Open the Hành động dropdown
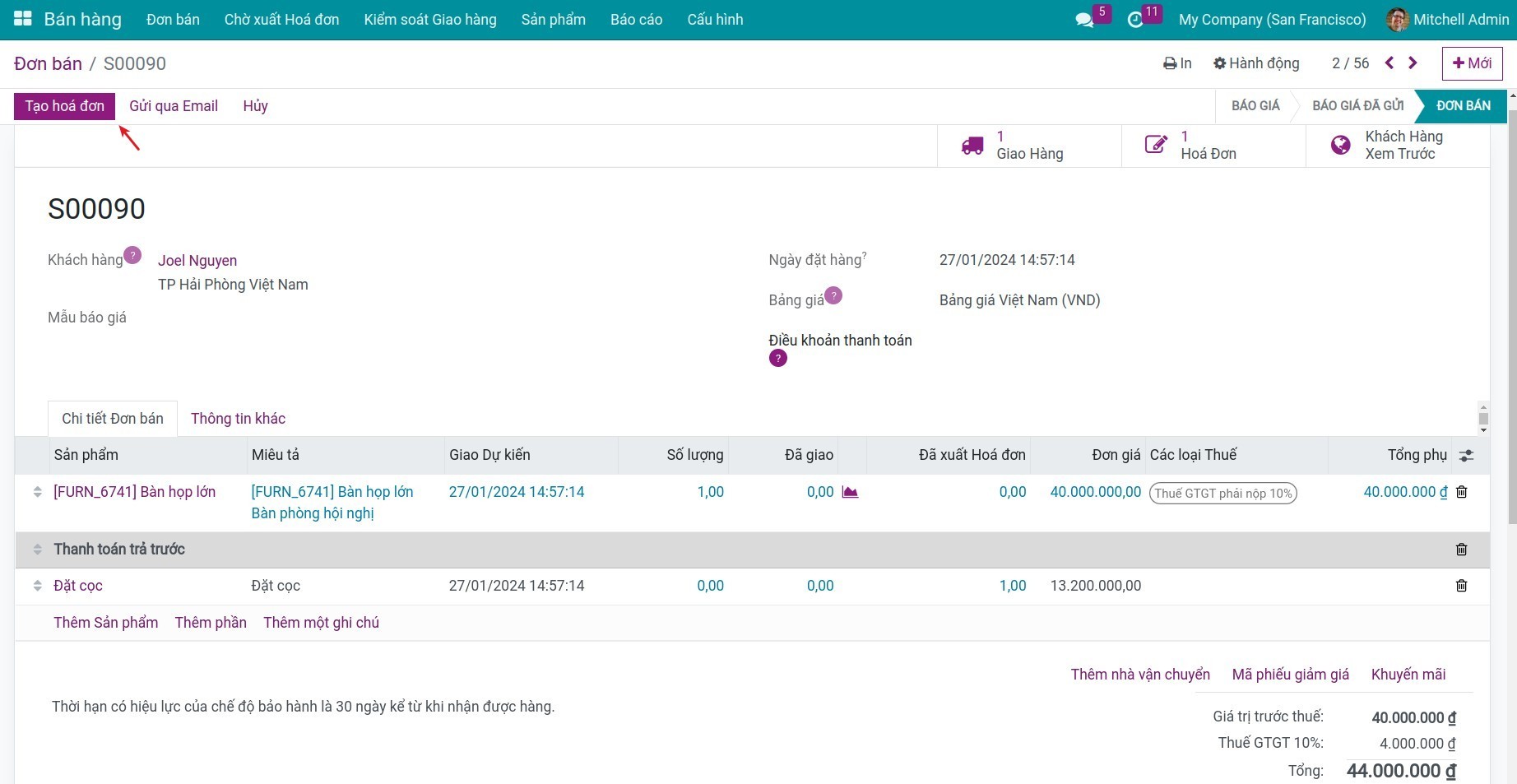The image size is (1517, 784). click(x=1256, y=63)
